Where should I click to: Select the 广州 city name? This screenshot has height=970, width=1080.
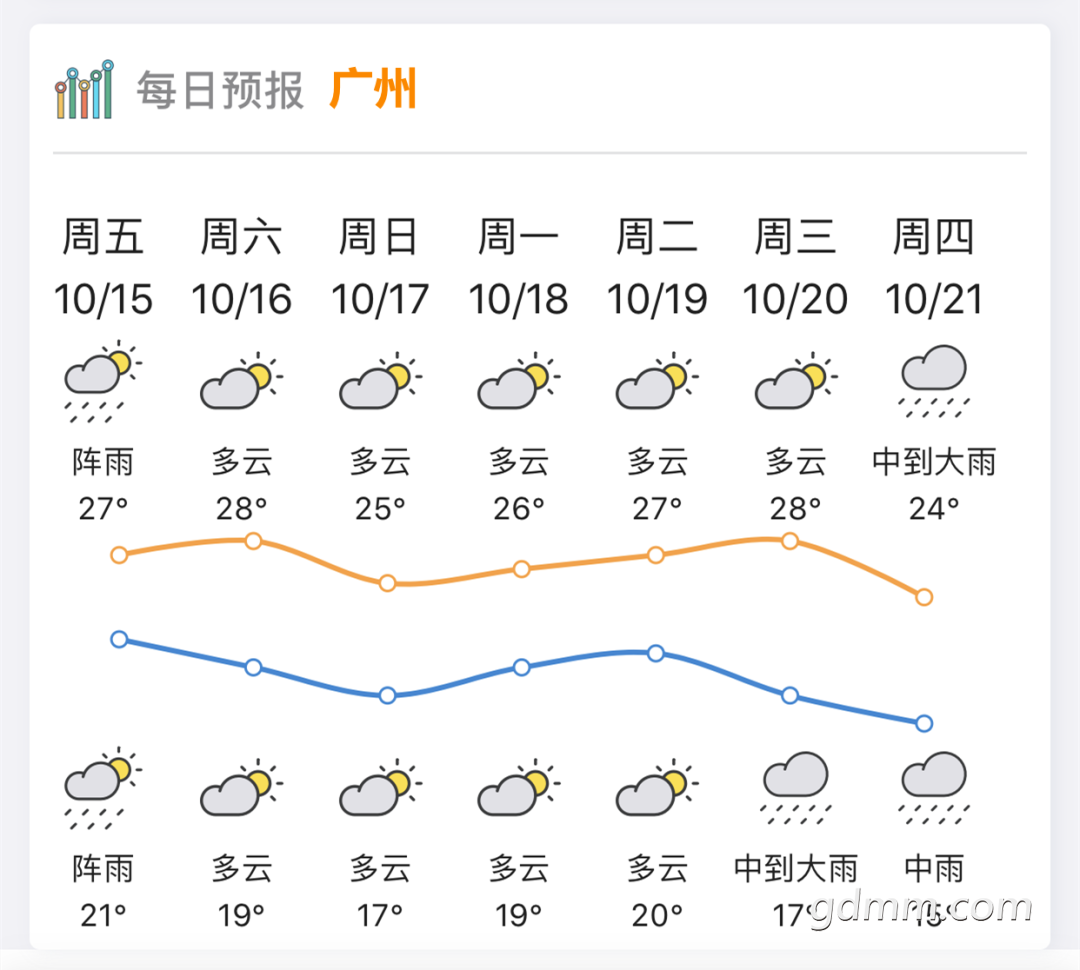[x=373, y=89]
